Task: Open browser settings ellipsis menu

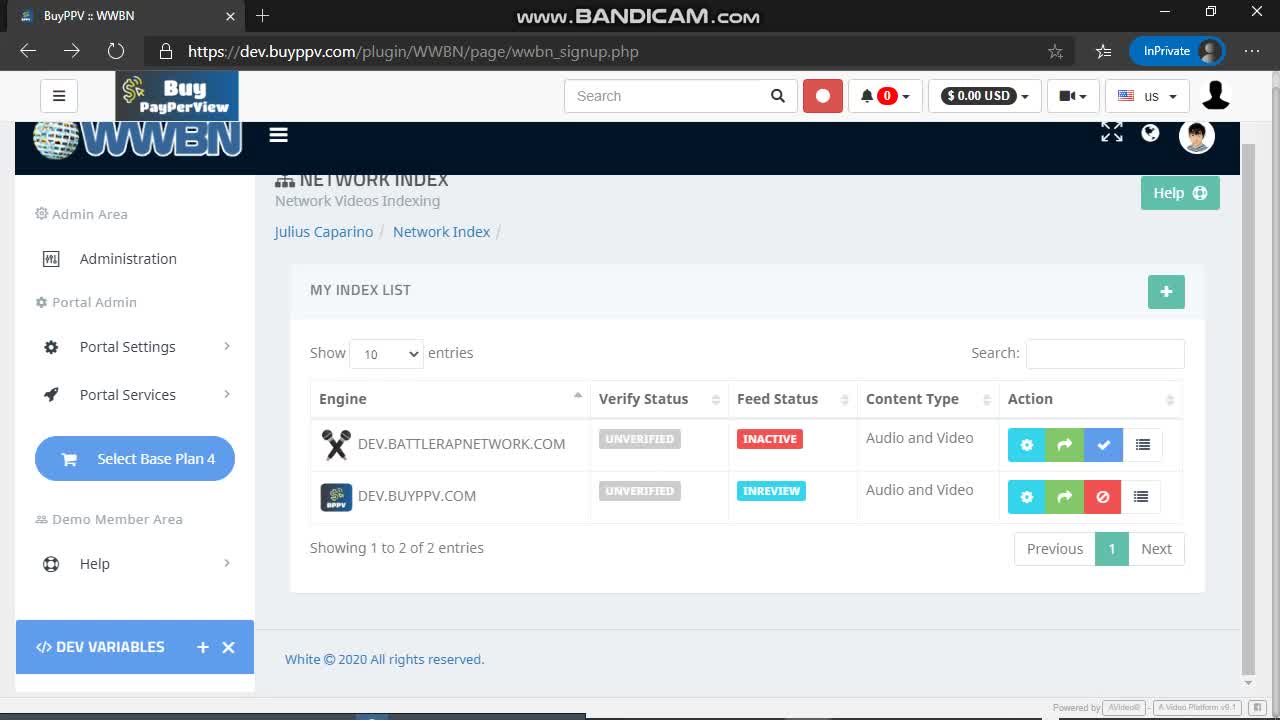Action: click(x=1252, y=51)
